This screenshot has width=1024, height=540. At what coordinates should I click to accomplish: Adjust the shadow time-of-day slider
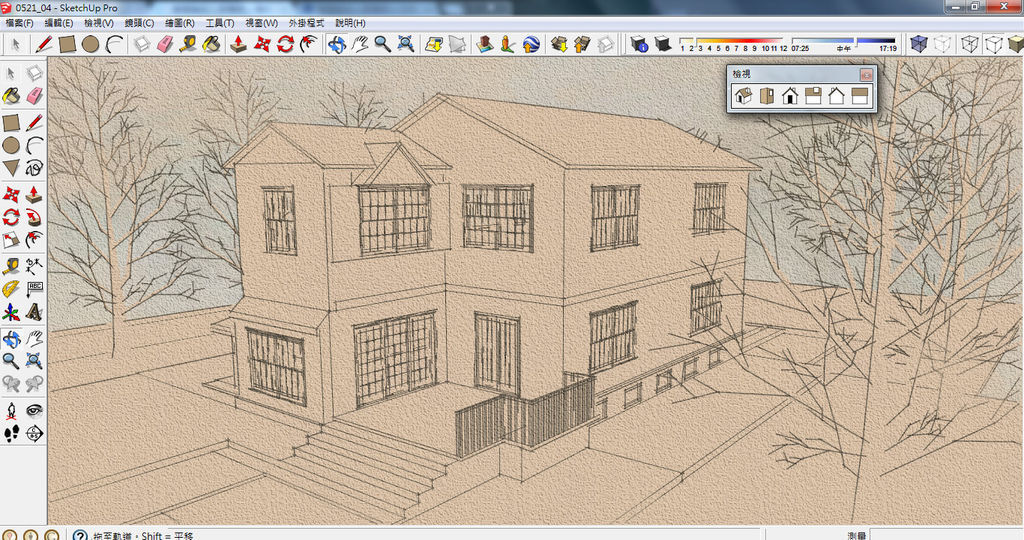tap(844, 44)
